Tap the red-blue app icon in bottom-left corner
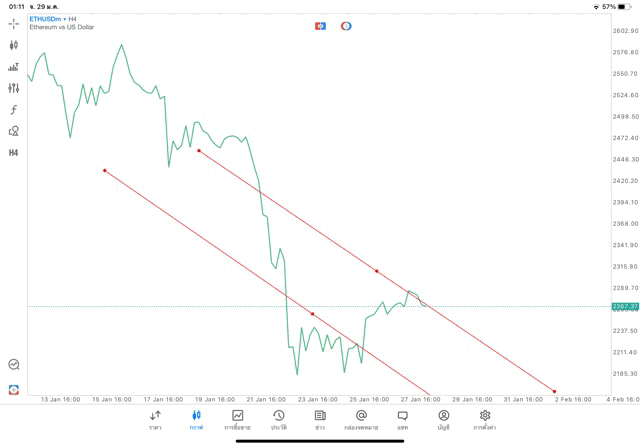 point(14,389)
